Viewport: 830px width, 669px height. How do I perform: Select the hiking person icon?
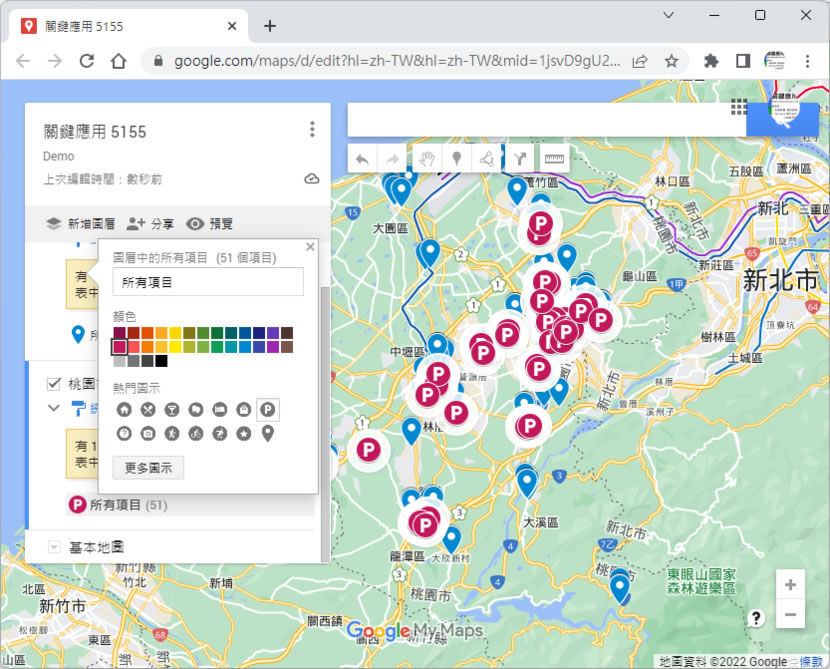click(172, 434)
